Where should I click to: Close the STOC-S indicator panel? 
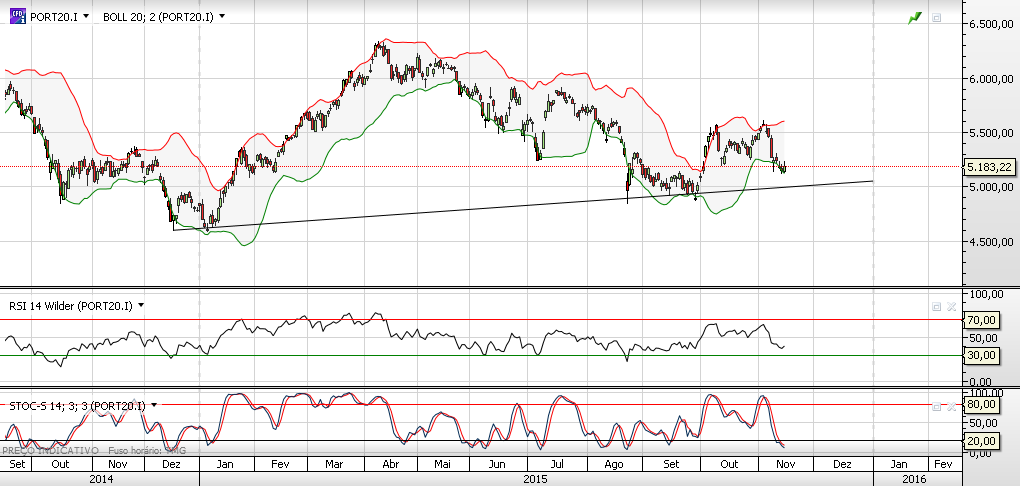pos(951,406)
